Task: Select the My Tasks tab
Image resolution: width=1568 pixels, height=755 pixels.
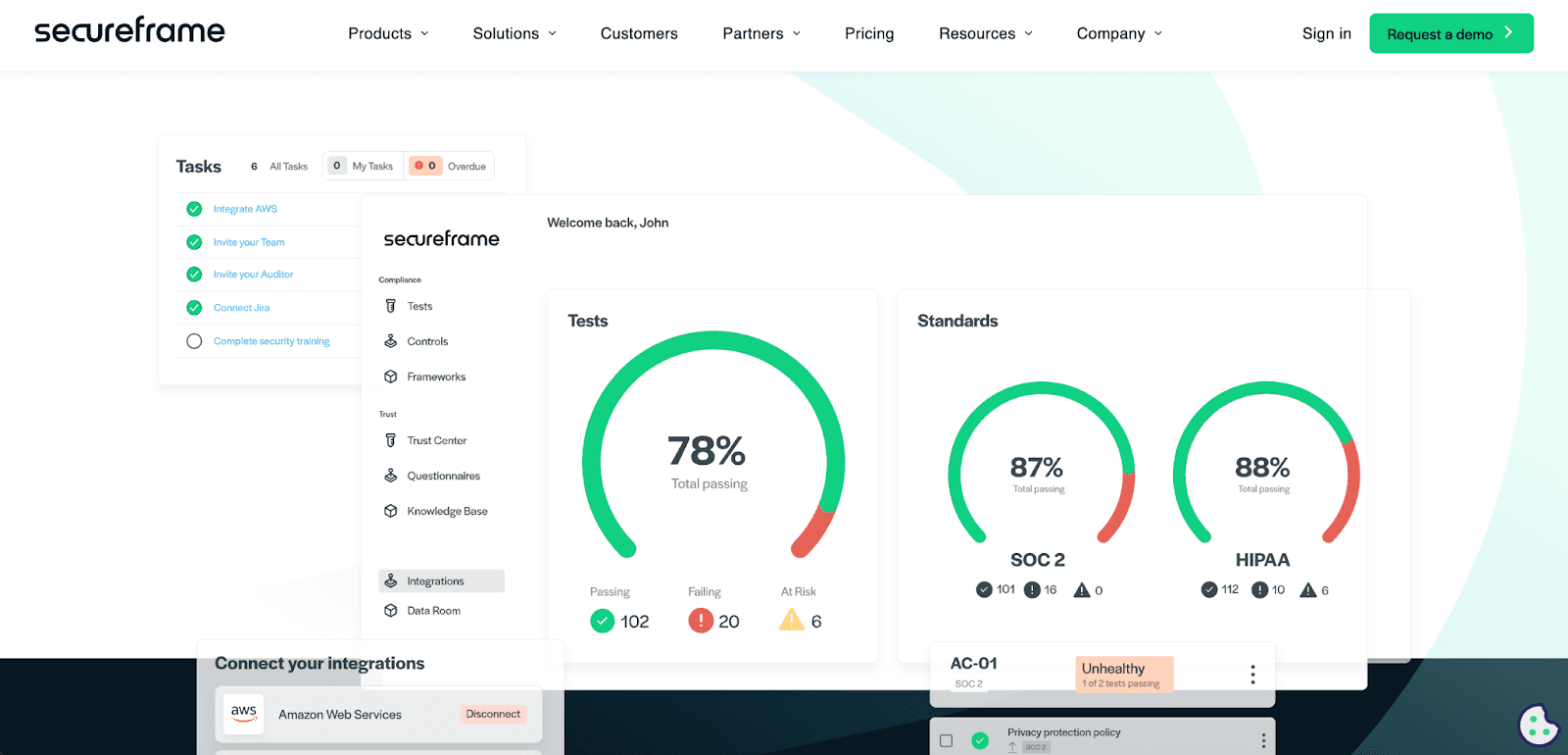Action: tap(363, 166)
